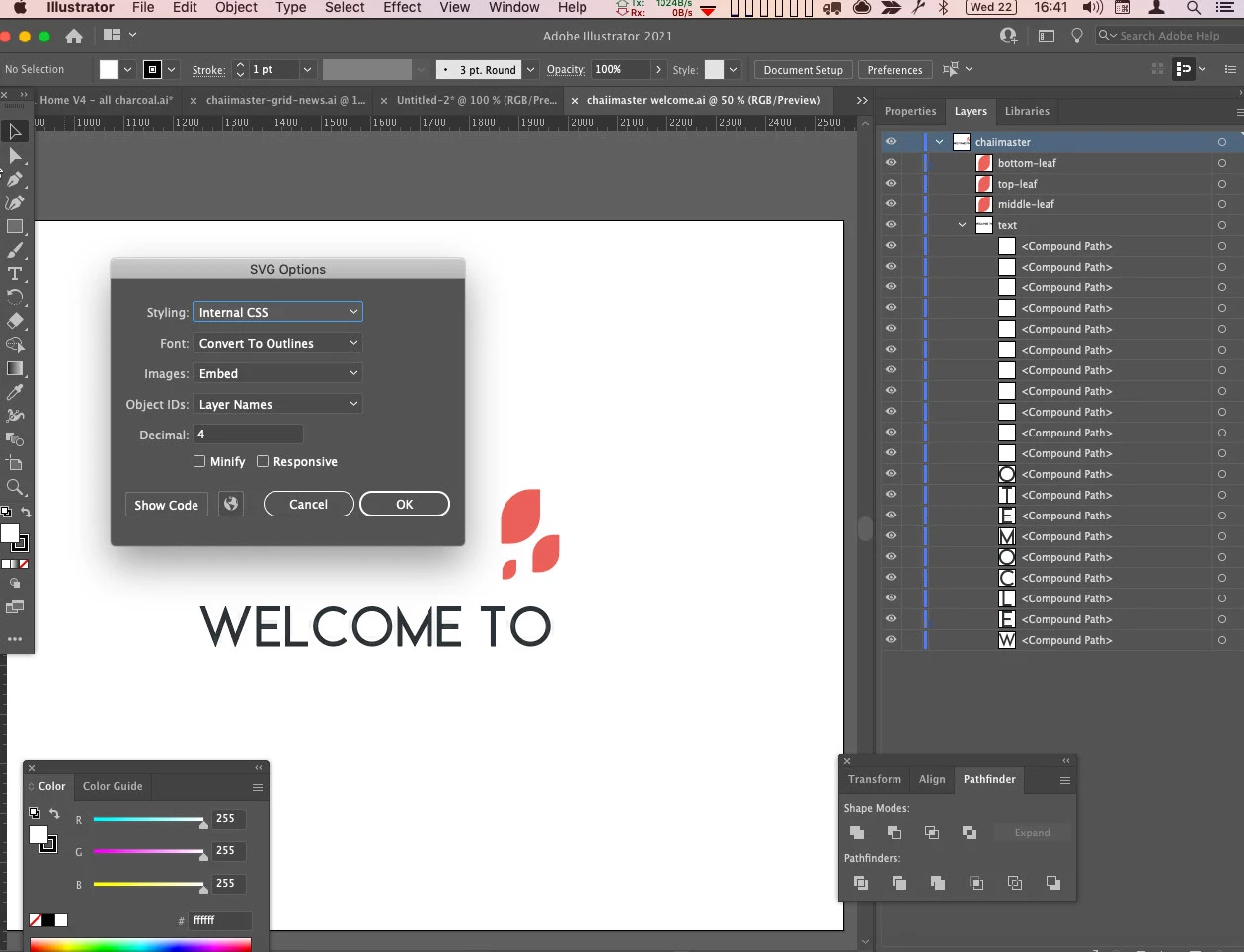Open the Styling dropdown (Internal CSS)

click(277, 312)
